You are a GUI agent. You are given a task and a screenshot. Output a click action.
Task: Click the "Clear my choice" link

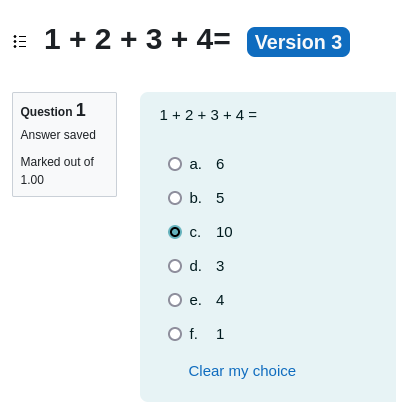point(242,371)
